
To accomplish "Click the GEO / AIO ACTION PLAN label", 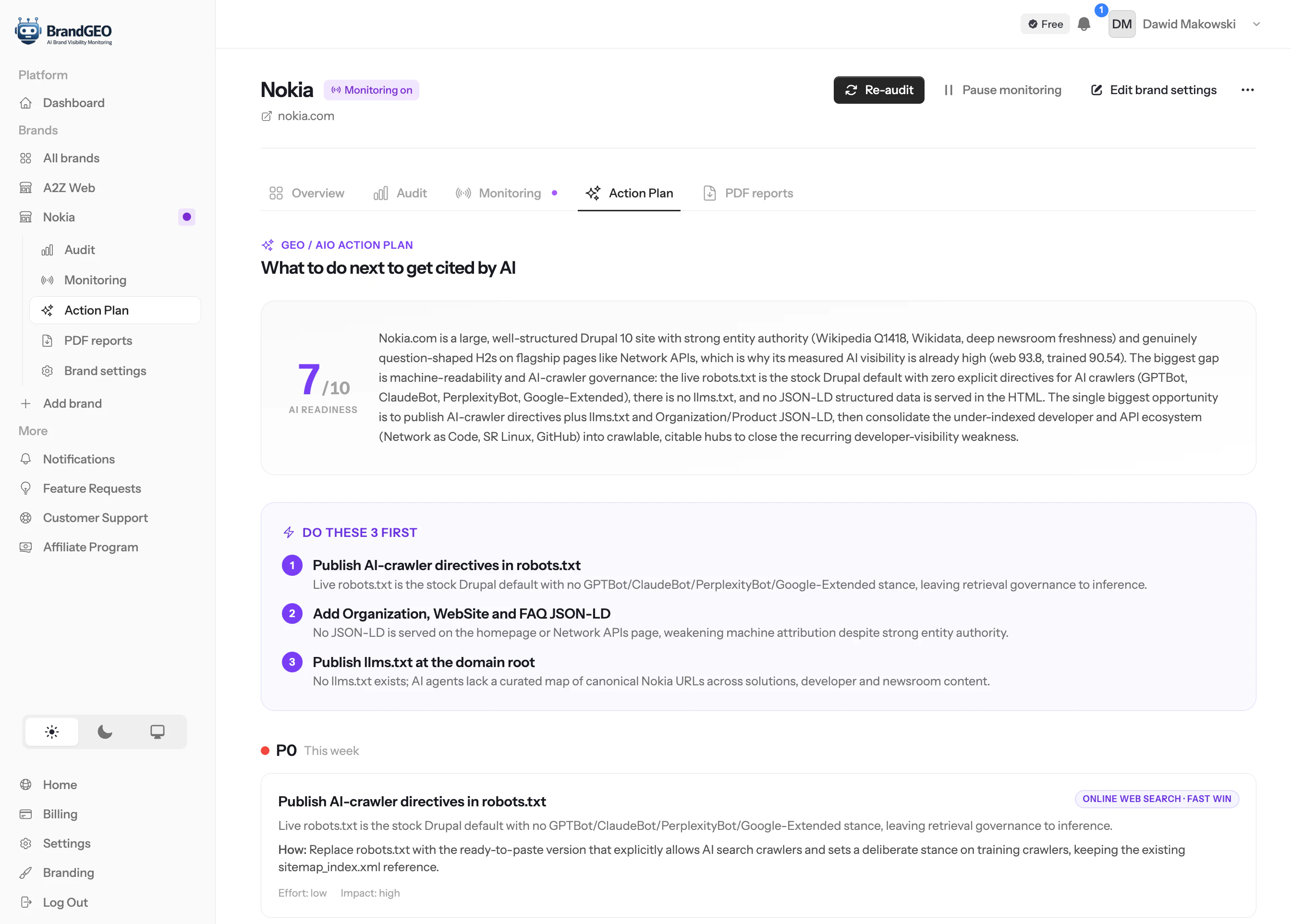I will click(x=346, y=245).
